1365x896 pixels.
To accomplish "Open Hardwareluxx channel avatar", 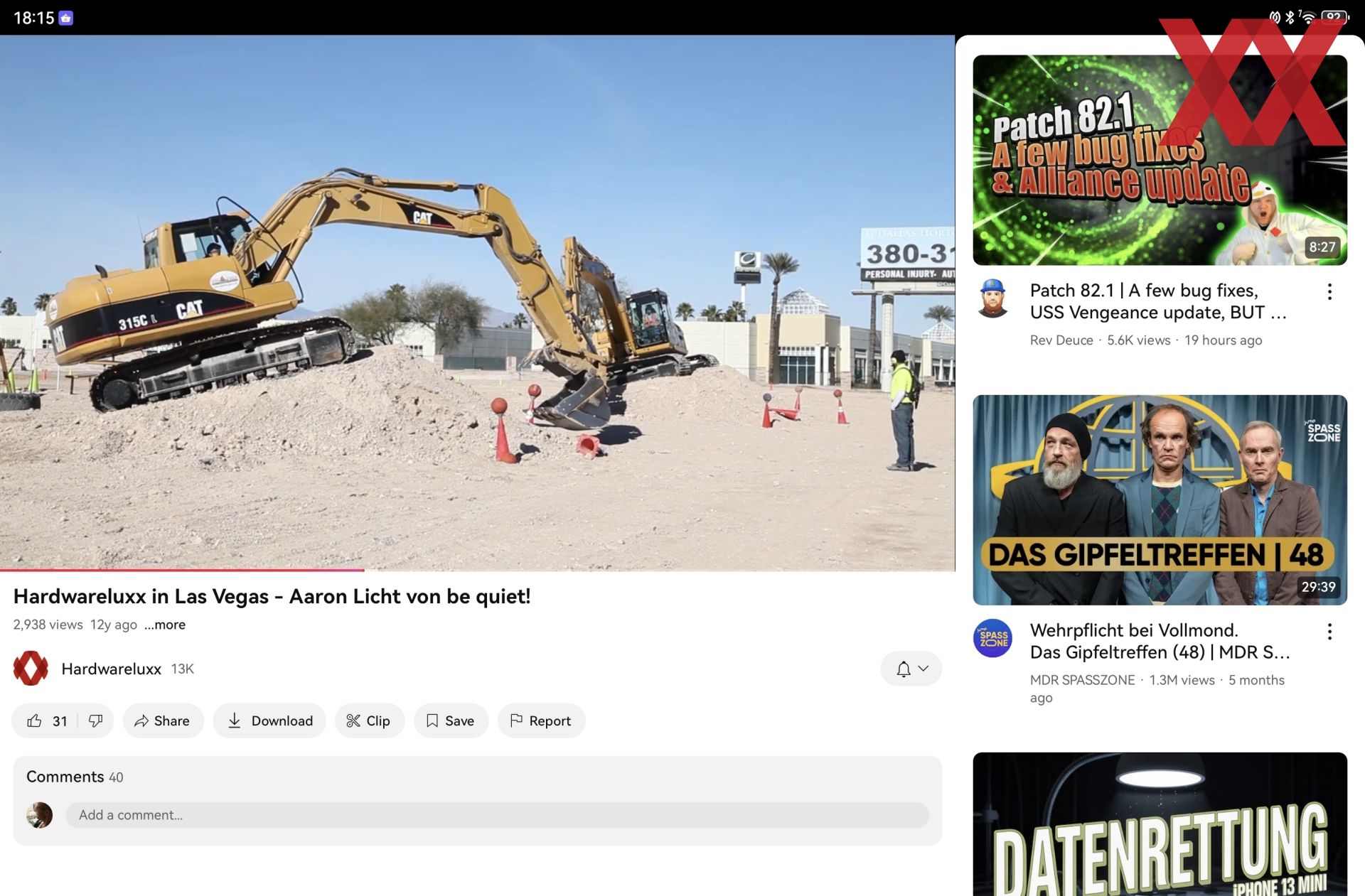I will (x=31, y=669).
